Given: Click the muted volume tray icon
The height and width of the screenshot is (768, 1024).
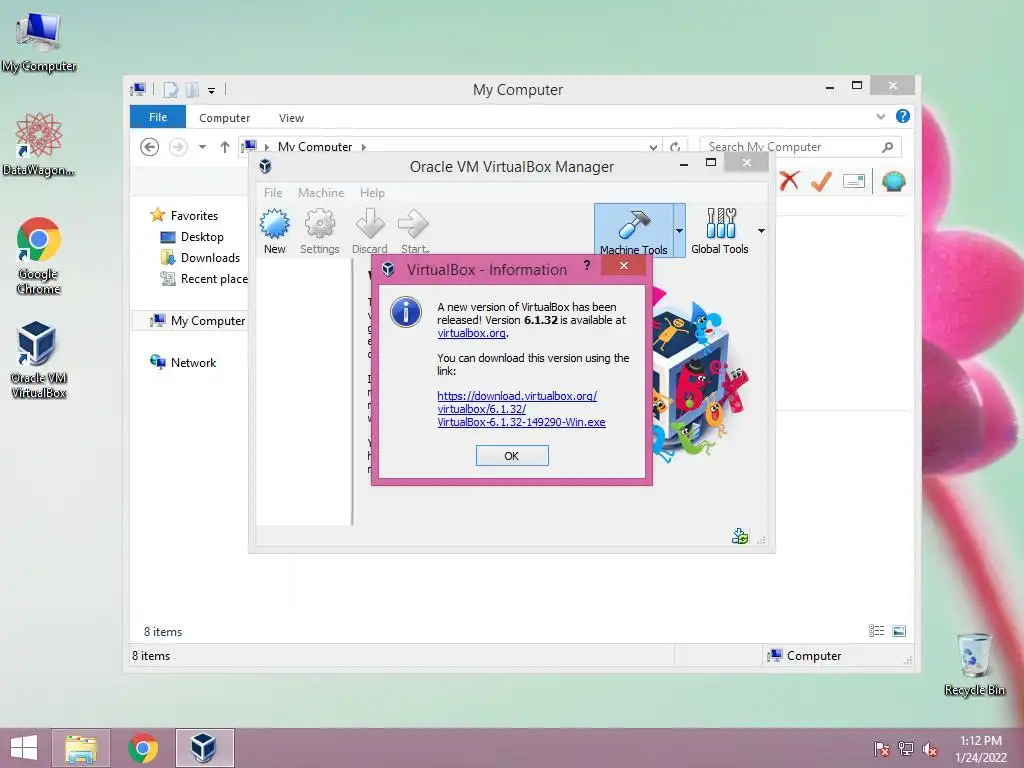Looking at the screenshot, I should click(930, 749).
